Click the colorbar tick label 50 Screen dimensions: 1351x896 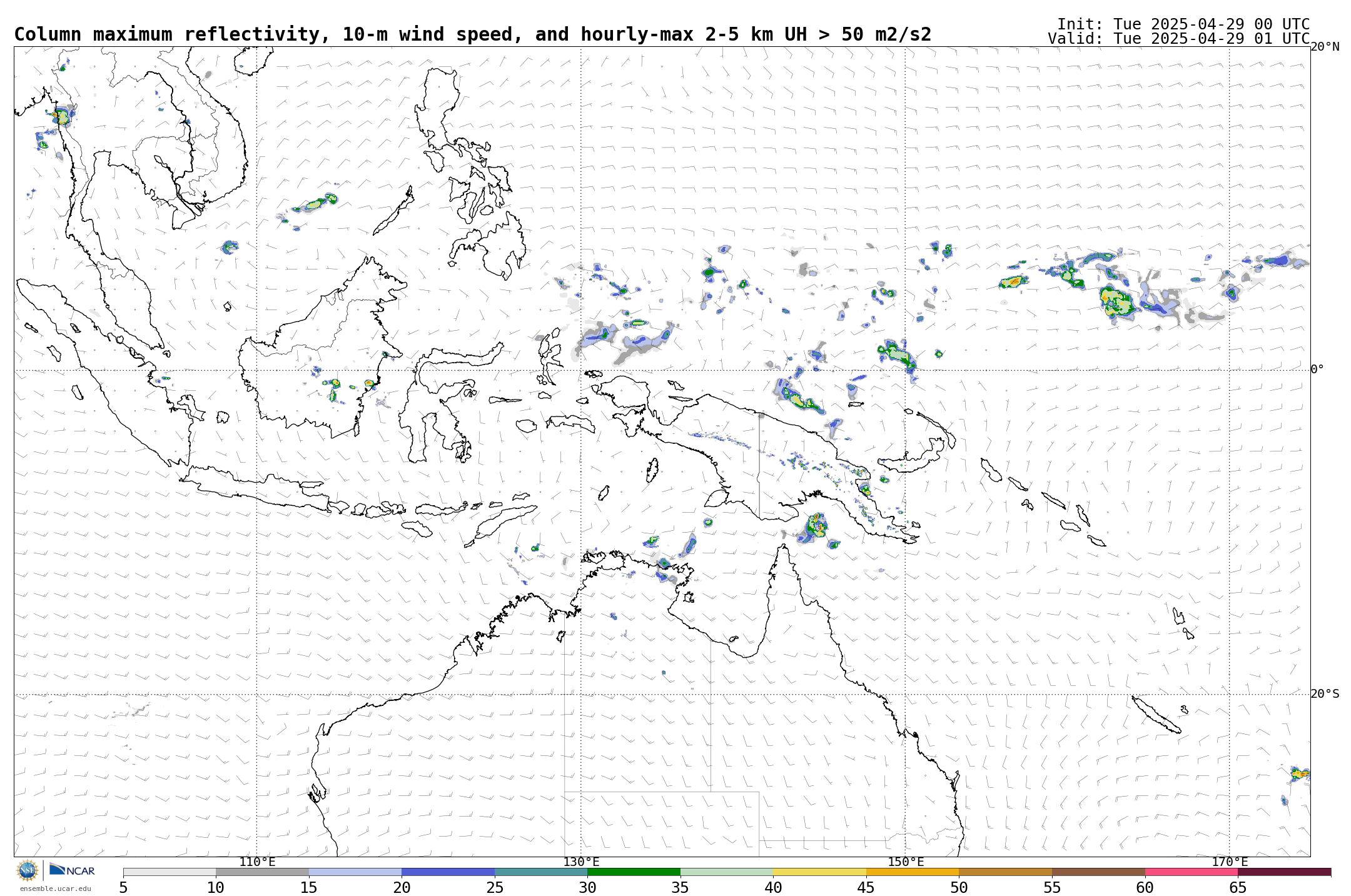[x=959, y=887]
